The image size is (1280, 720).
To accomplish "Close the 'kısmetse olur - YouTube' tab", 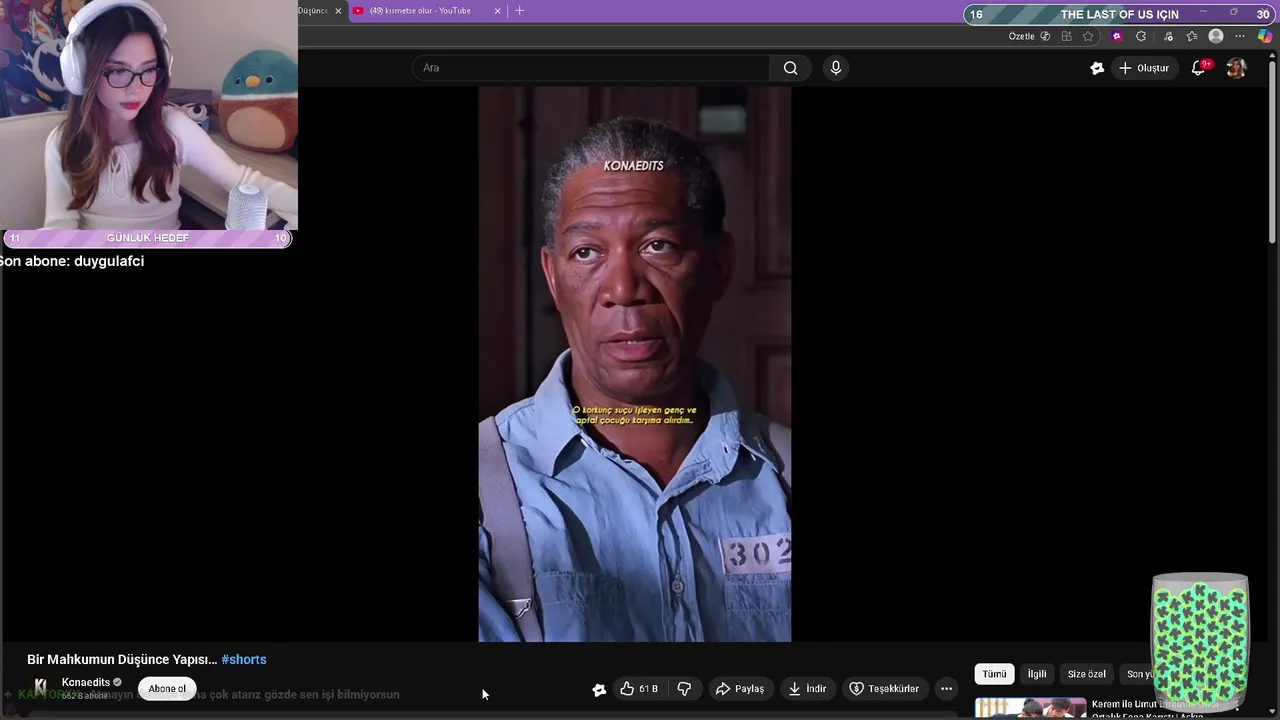I will click(497, 11).
